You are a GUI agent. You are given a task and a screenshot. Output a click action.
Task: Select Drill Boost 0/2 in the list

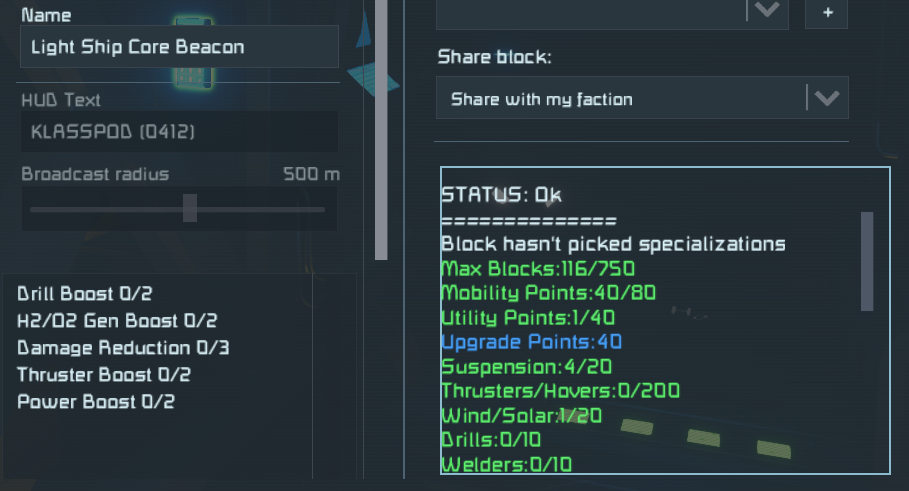85,294
